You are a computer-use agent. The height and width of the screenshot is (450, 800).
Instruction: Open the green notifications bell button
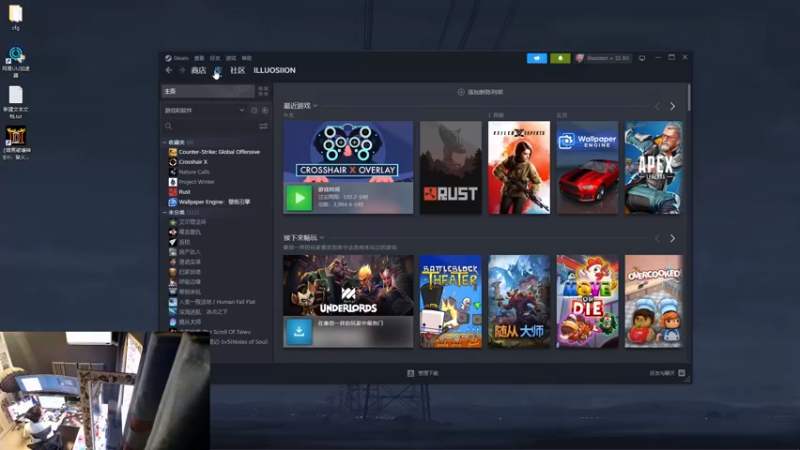pyautogui.click(x=560, y=58)
